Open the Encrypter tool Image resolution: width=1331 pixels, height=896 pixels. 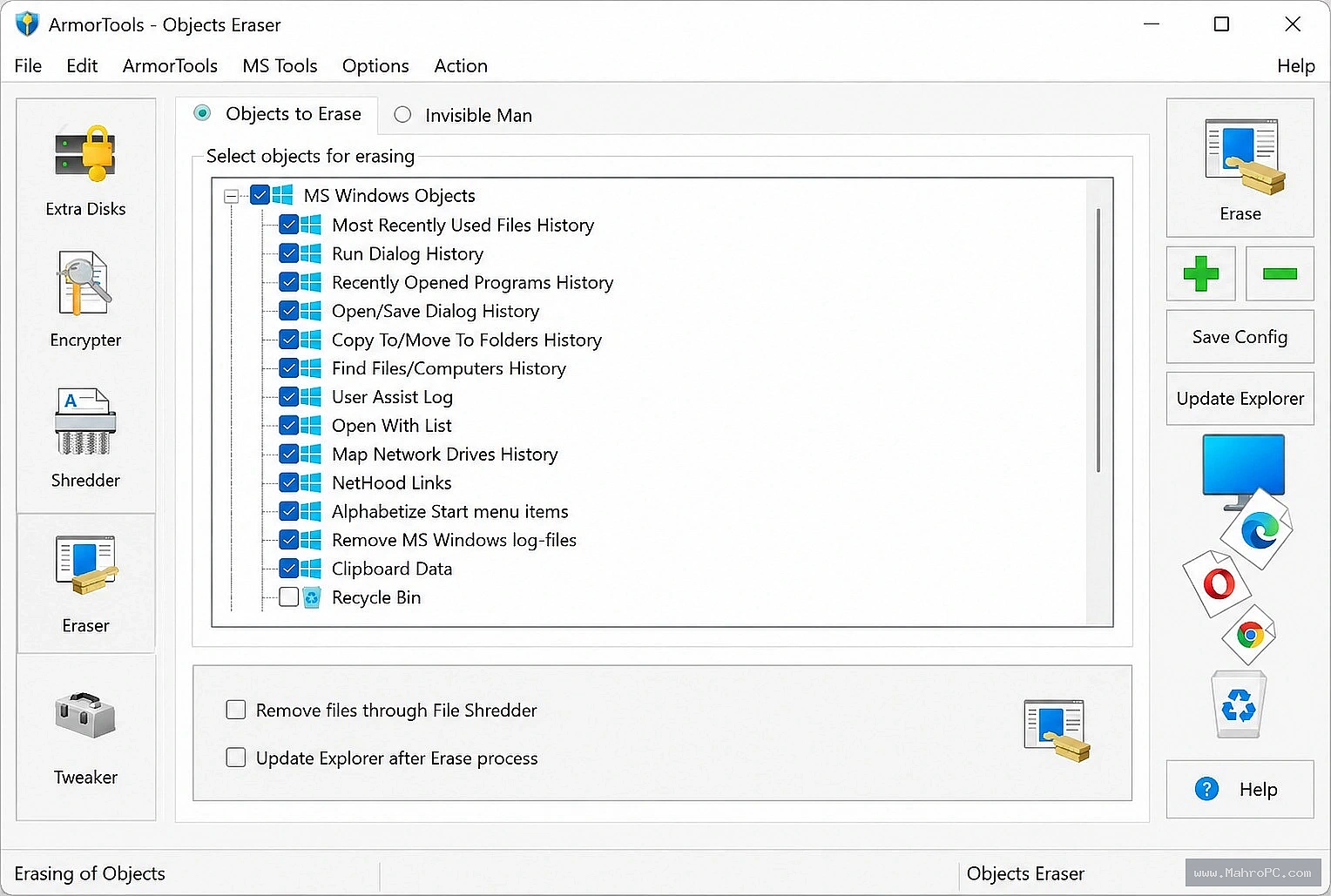coord(85,300)
